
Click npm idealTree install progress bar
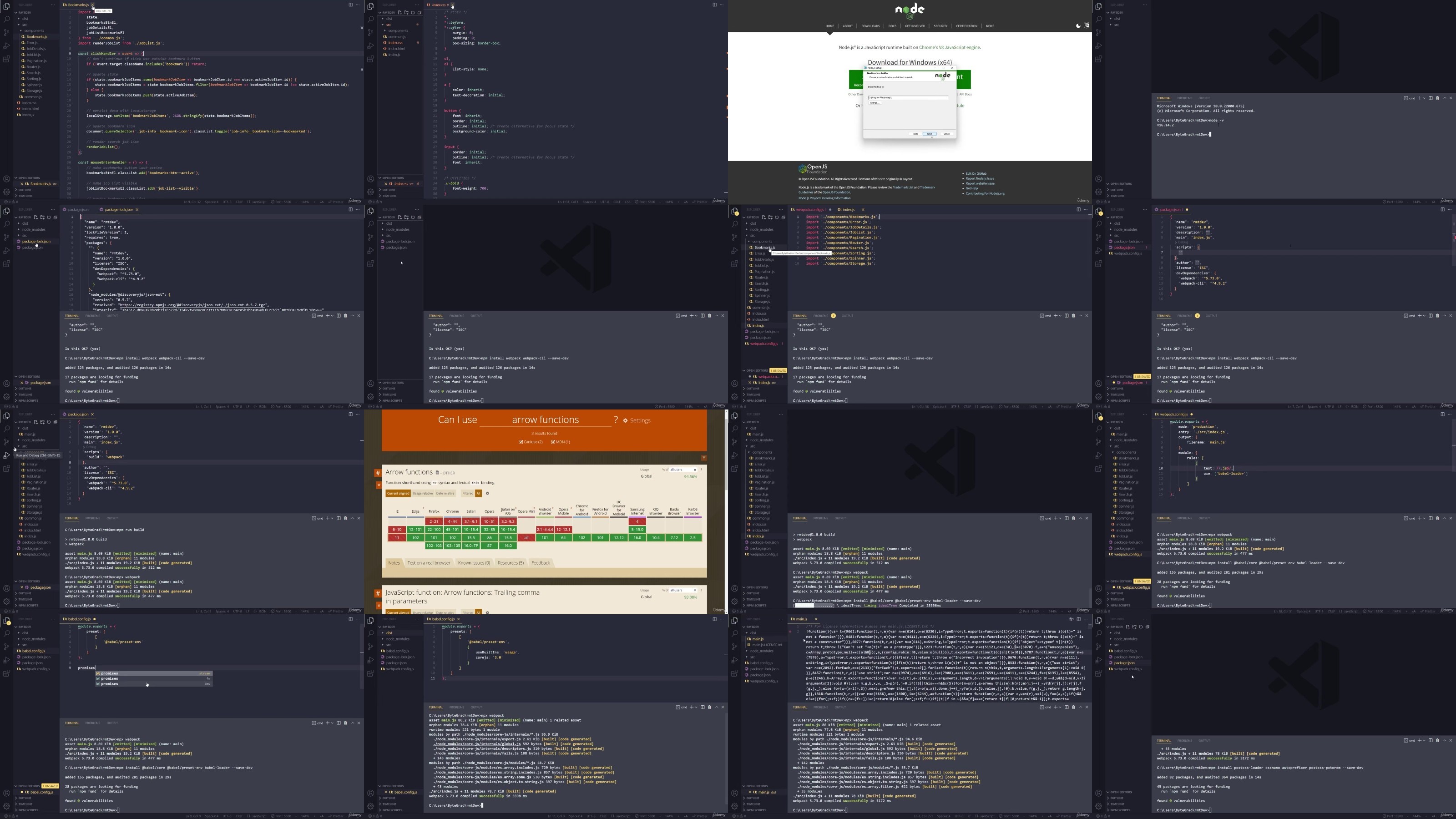tap(814, 605)
